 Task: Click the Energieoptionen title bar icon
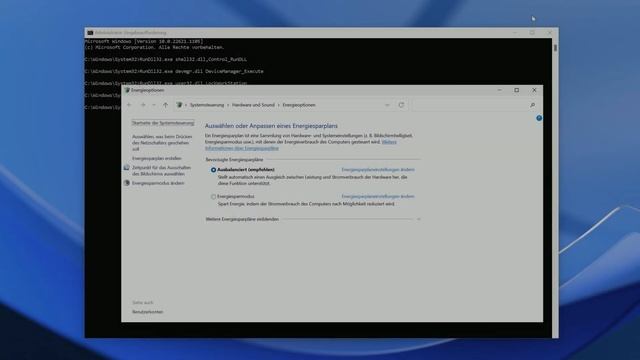[127, 90]
